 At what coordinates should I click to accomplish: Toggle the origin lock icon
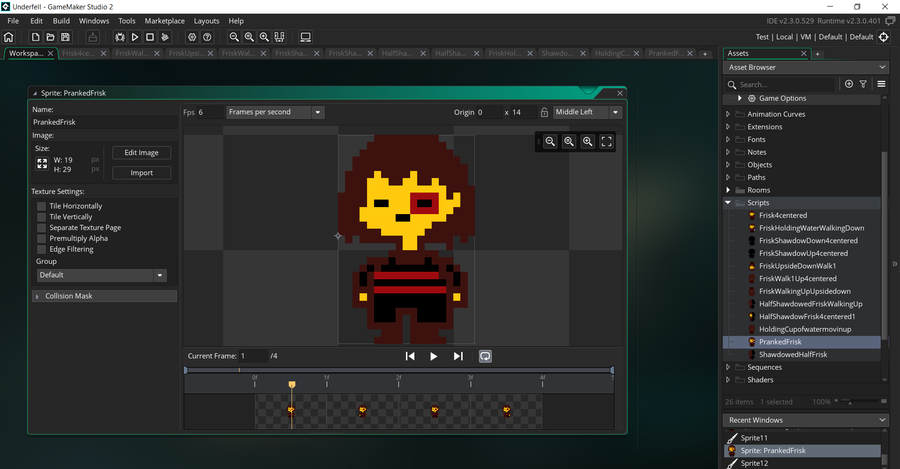(x=544, y=113)
